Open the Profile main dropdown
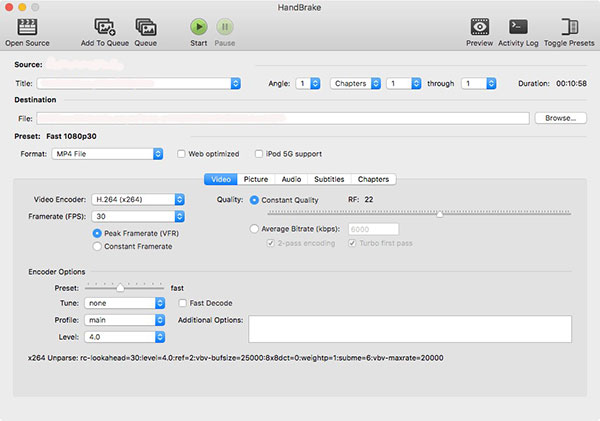The width and height of the screenshot is (600, 421). (x=125, y=320)
